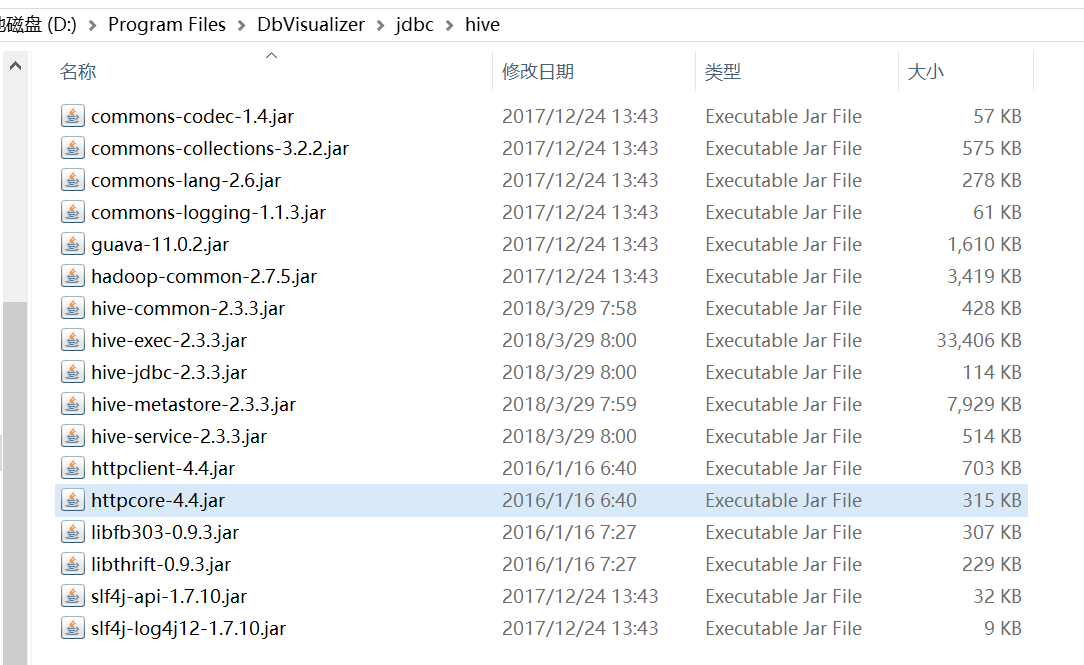1084x665 pixels.
Task: Expand the breadcrumb chevron after DbVisualizer
Action: (380, 26)
